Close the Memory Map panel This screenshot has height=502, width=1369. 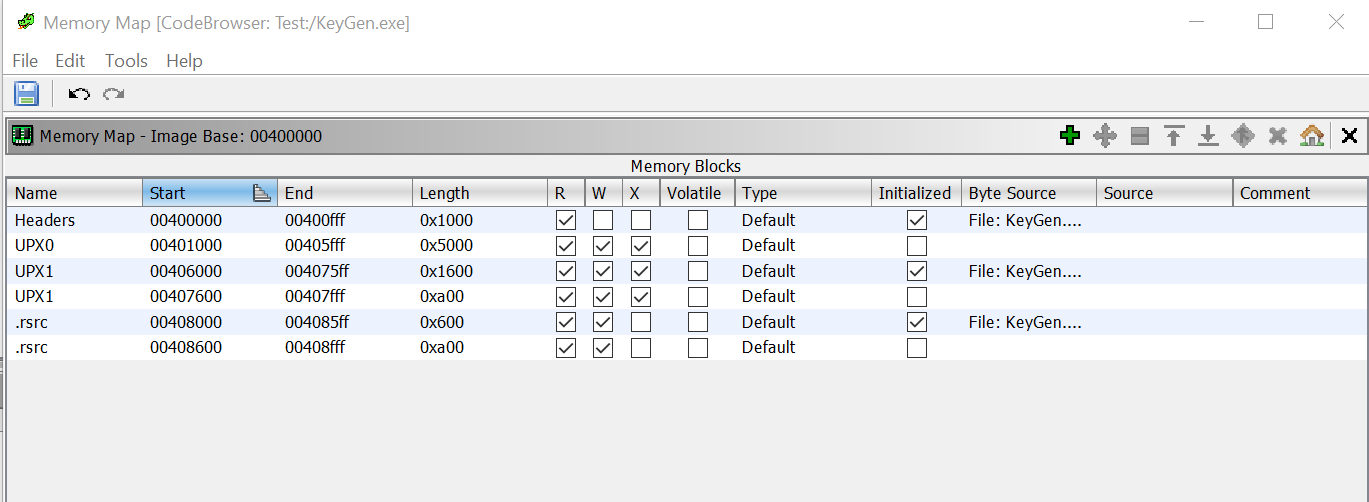pyautogui.click(x=1349, y=136)
